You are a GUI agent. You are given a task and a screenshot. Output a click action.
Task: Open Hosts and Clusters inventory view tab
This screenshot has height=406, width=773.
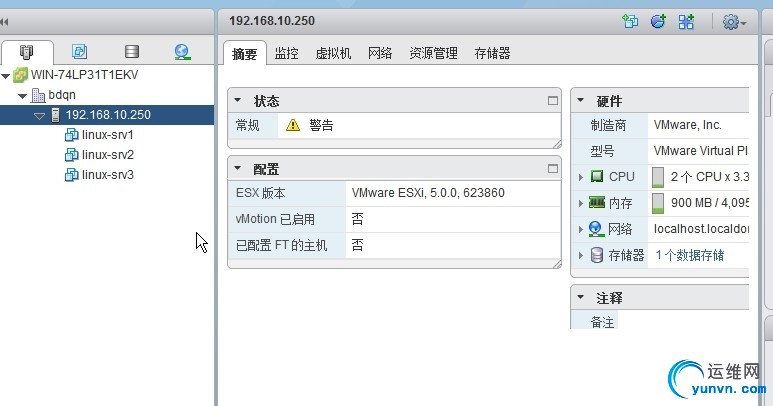(26, 52)
